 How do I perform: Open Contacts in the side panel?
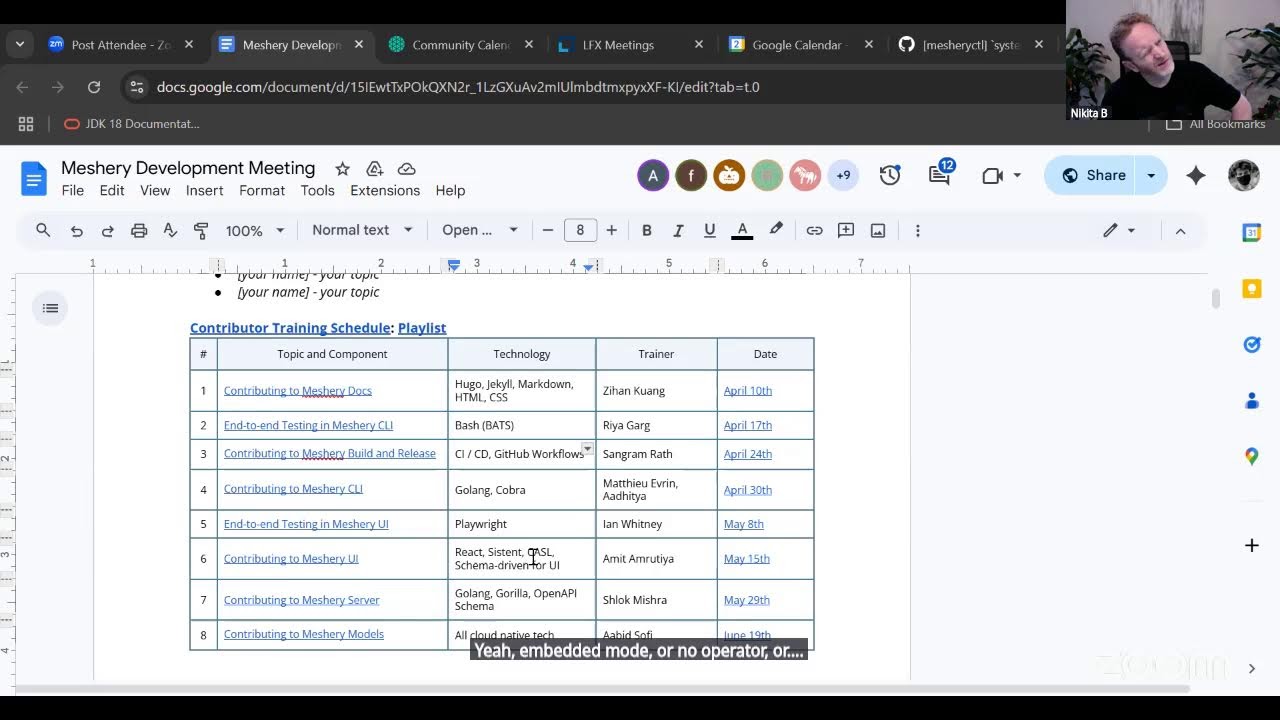pyautogui.click(x=1251, y=400)
